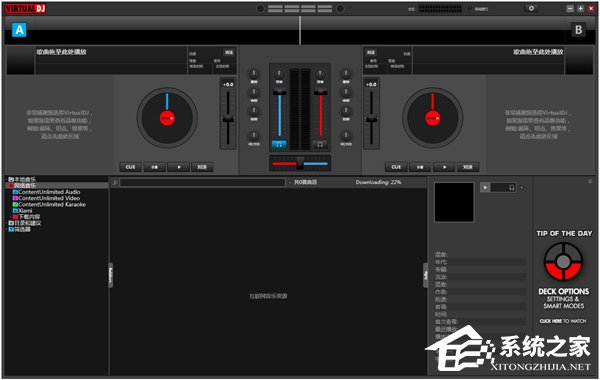600x380 pixels.
Task: Toggle deck B headphone cue button
Action: pyautogui.click(x=320, y=144)
